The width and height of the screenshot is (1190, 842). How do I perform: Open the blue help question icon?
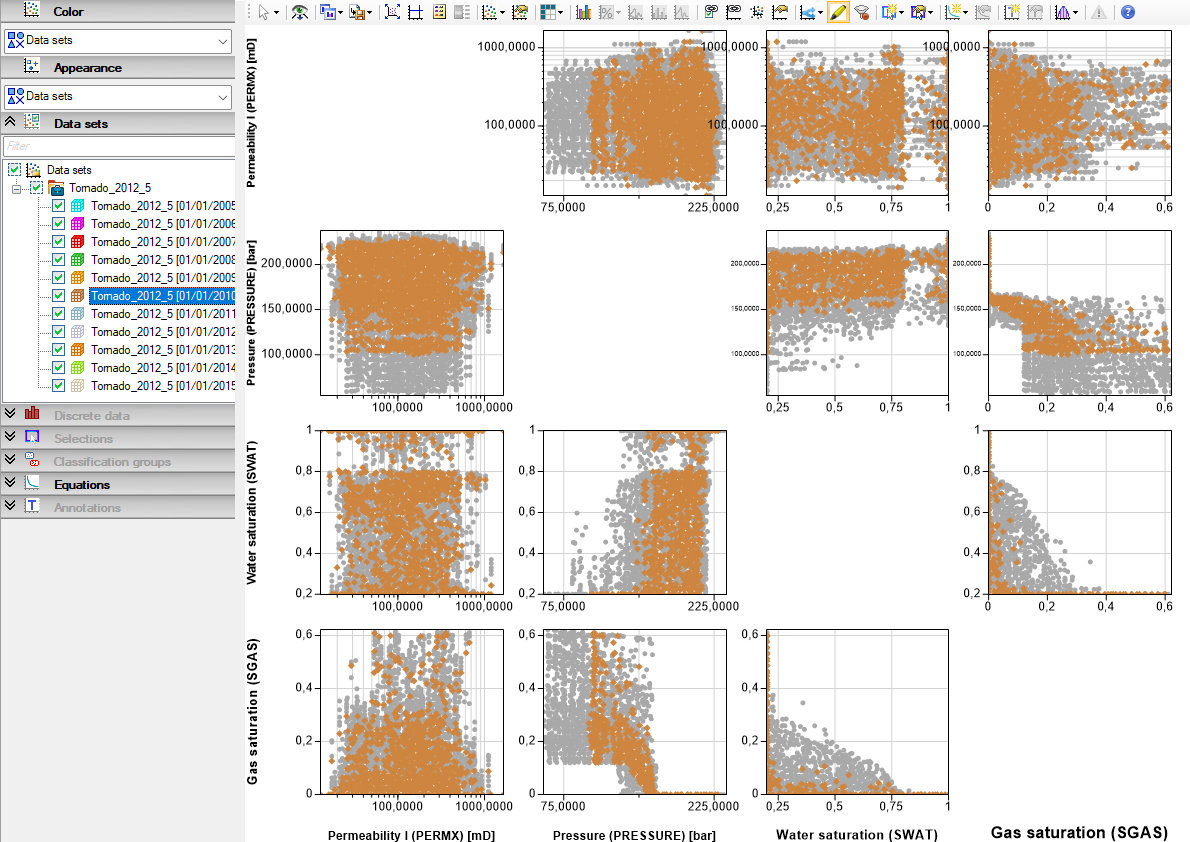click(x=1128, y=12)
